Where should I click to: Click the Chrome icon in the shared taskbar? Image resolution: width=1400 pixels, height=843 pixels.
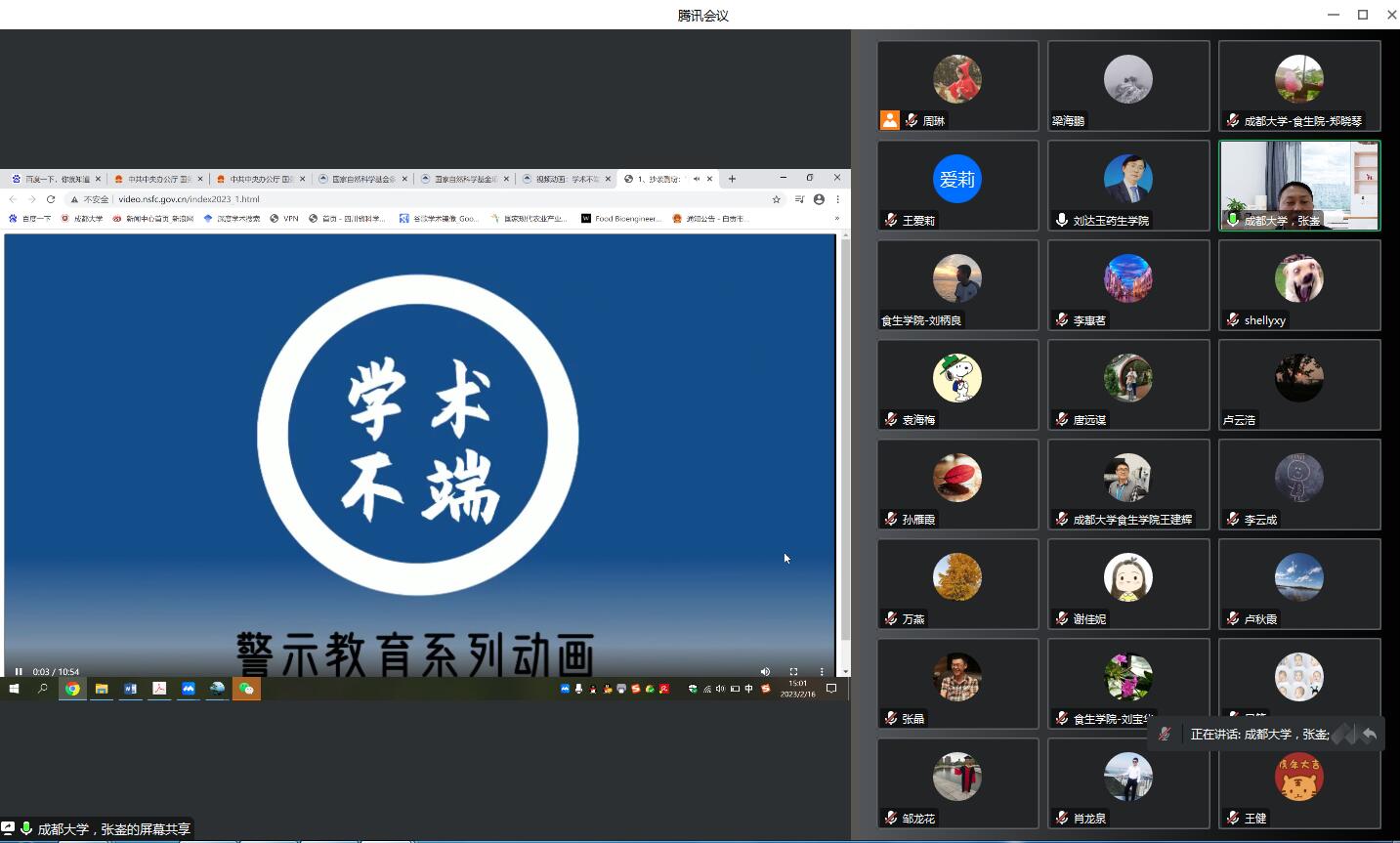tap(72, 689)
